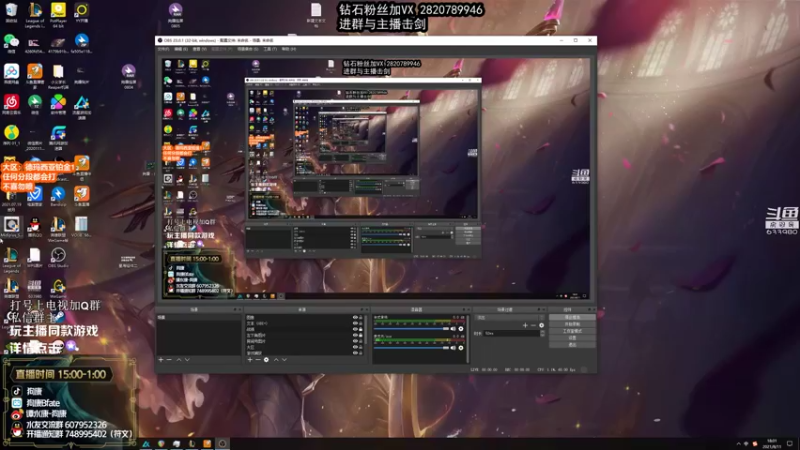The height and width of the screenshot is (450, 800).
Task: Toggle visibility eye of the second source
Action: click(355, 323)
